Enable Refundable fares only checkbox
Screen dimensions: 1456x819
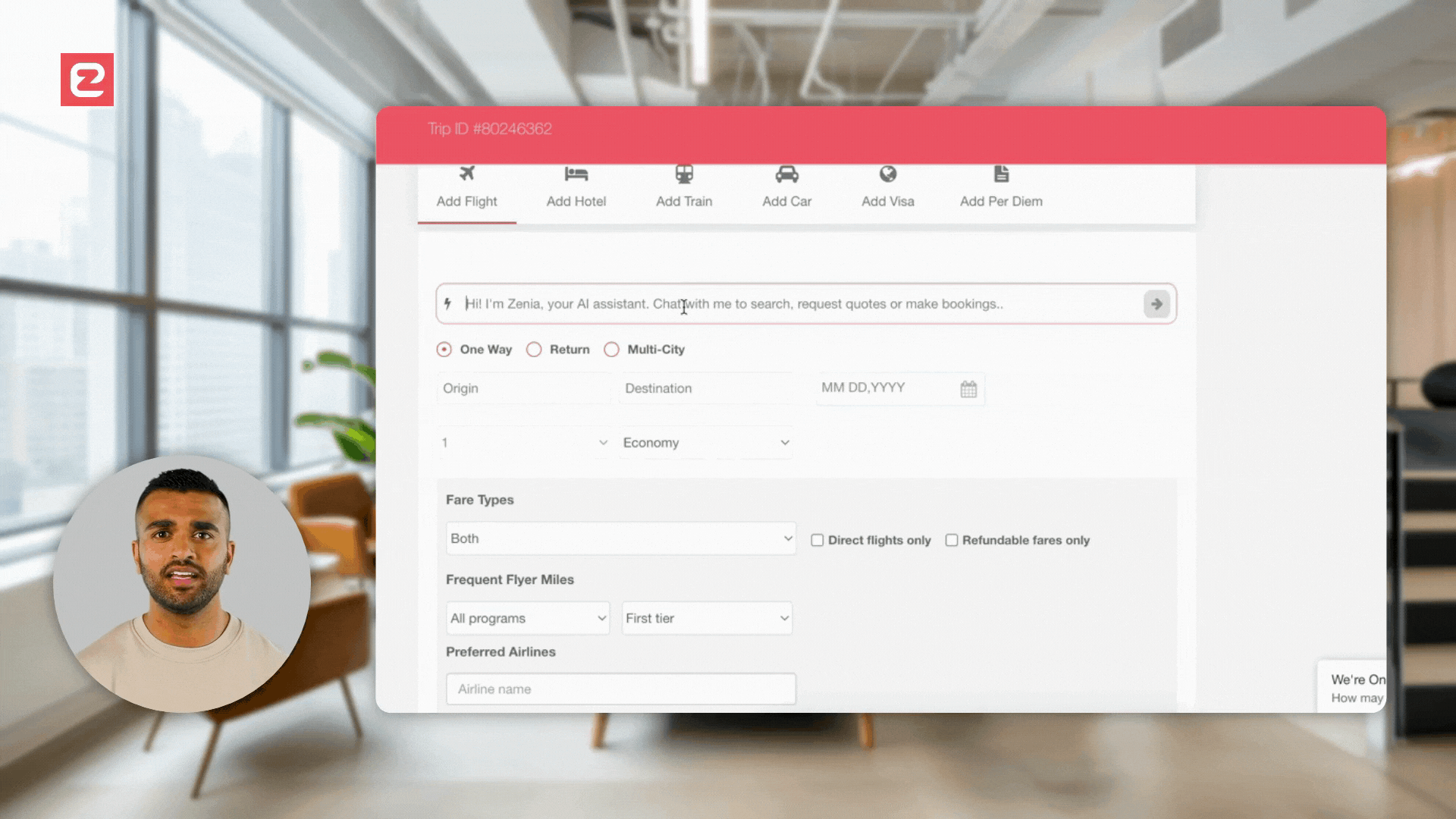[x=951, y=540]
